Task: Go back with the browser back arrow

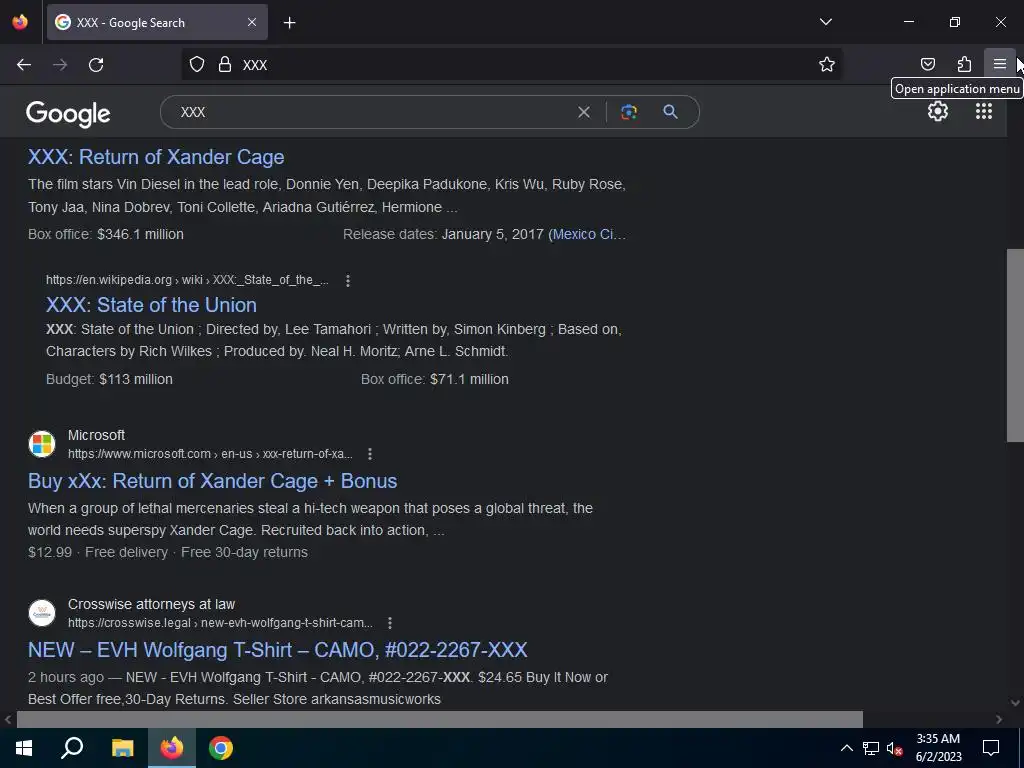Action: coord(24,65)
